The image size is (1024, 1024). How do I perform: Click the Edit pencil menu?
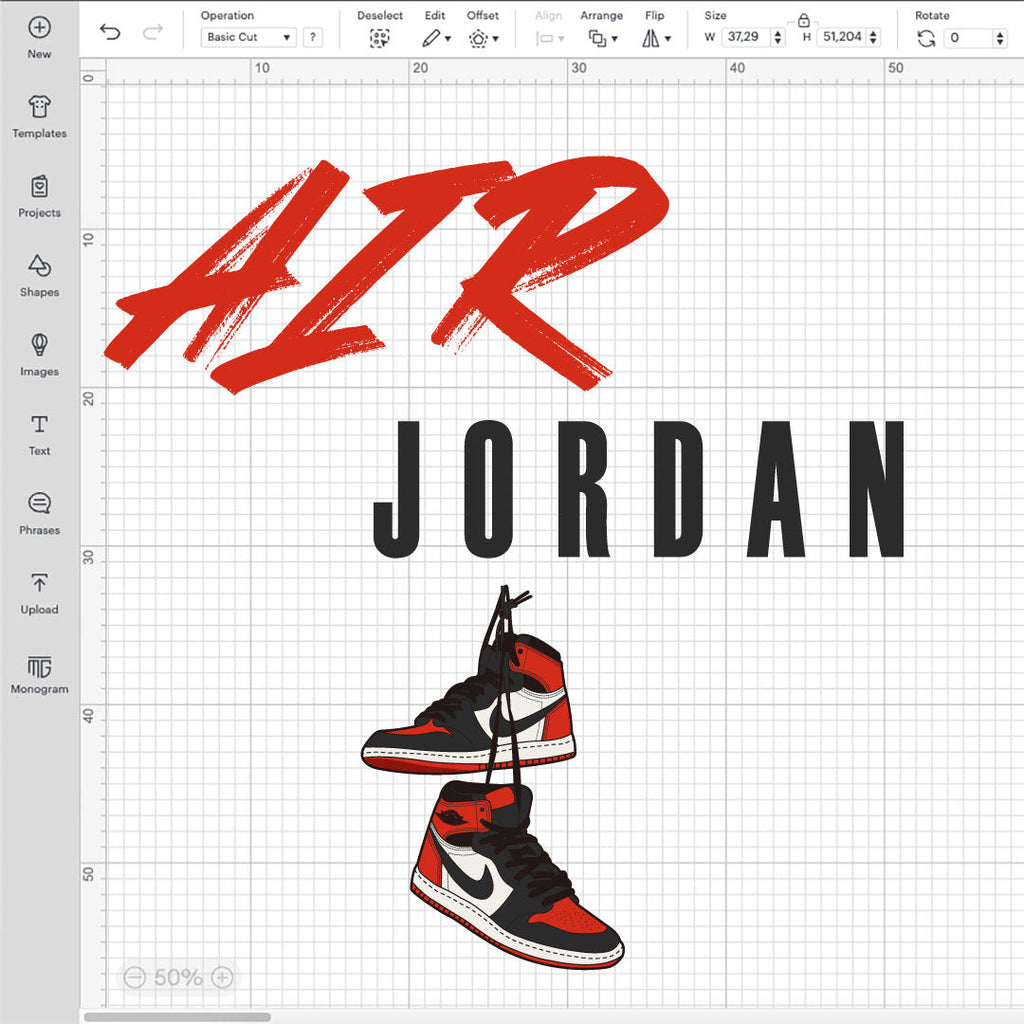tap(430, 37)
